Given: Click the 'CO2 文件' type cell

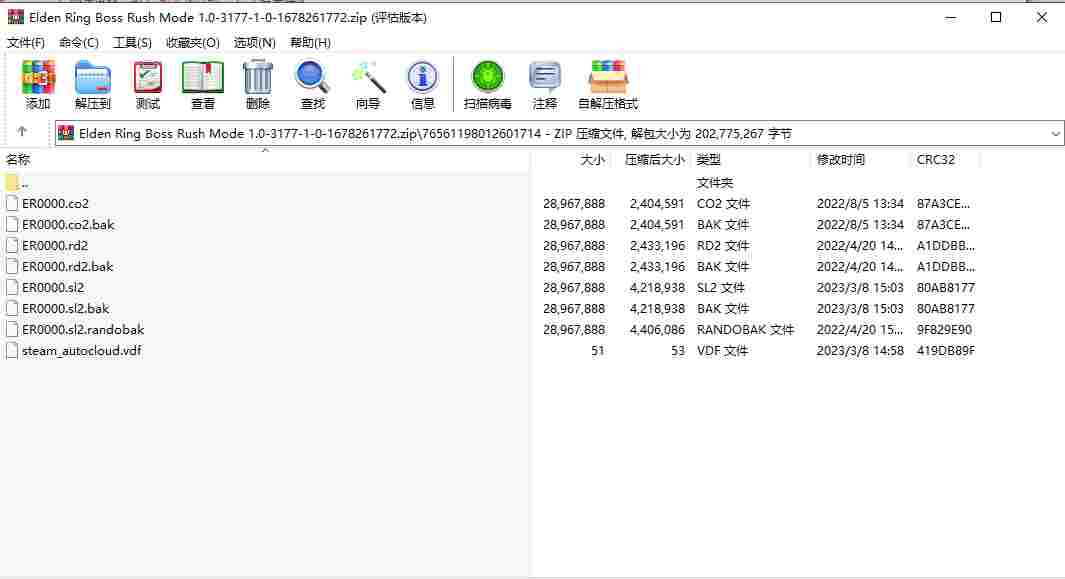Looking at the screenshot, I should 723,203.
